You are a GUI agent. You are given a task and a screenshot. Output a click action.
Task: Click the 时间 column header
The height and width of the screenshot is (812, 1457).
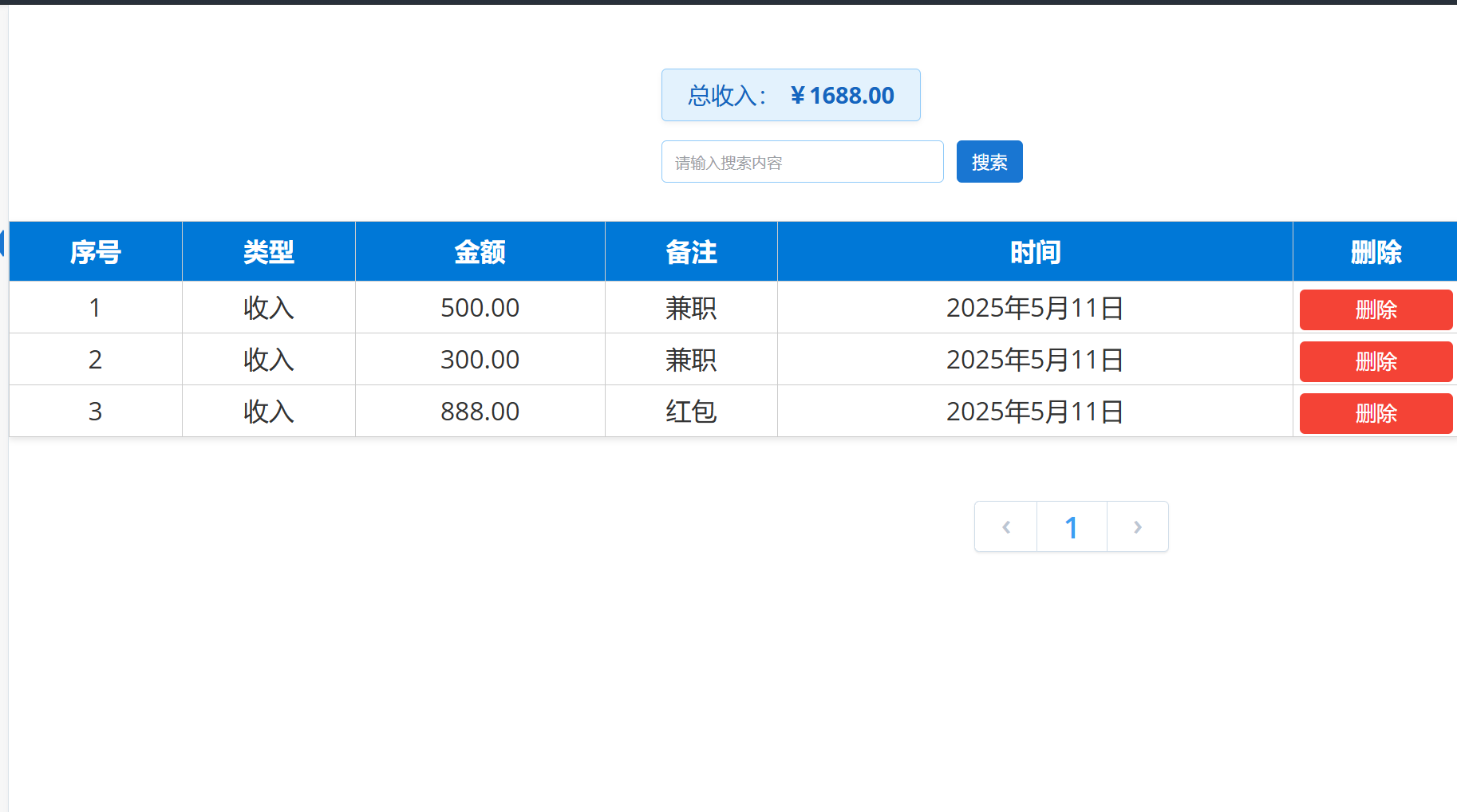pos(1036,252)
